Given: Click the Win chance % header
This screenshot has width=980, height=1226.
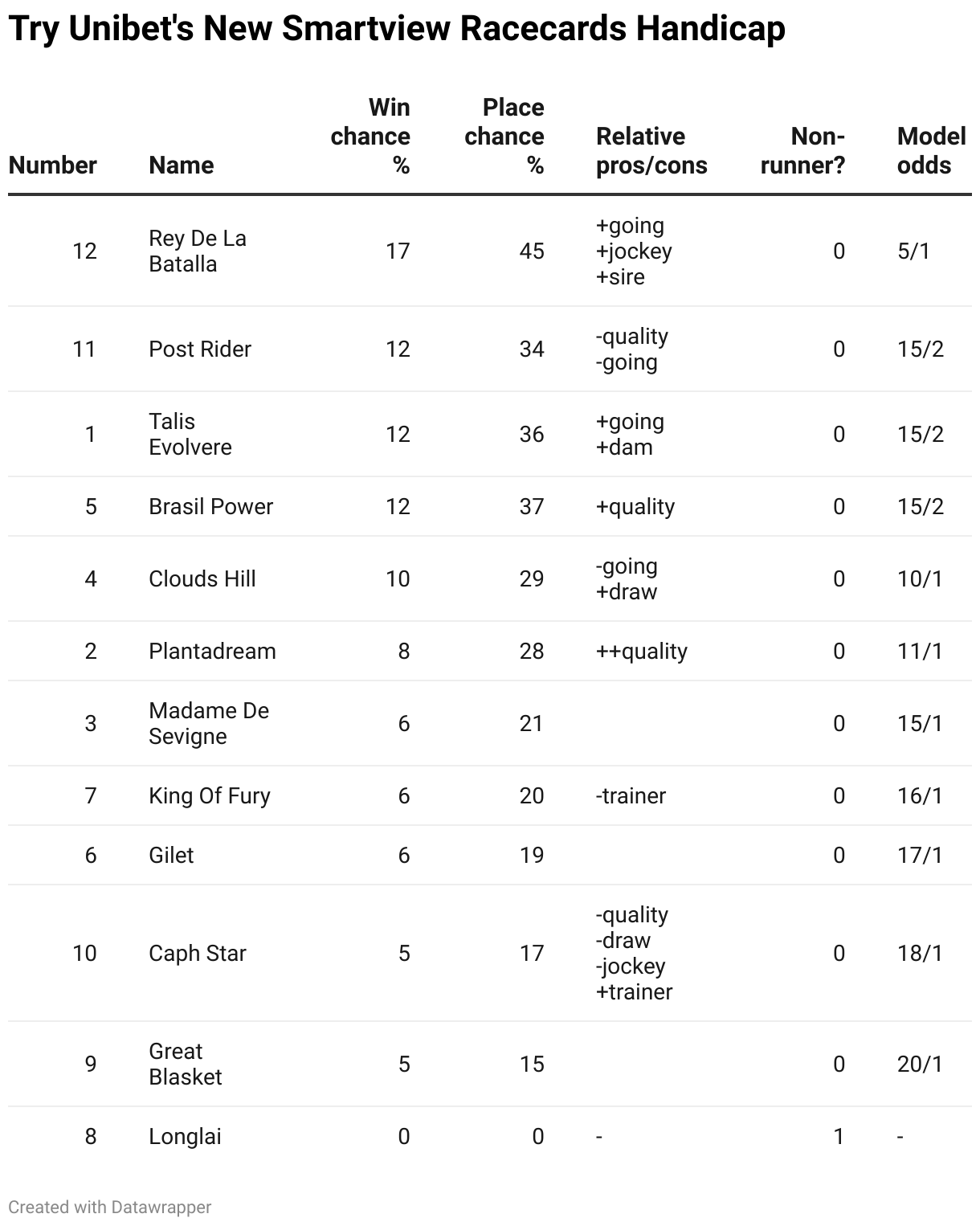Looking at the screenshot, I should pos(370,137).
